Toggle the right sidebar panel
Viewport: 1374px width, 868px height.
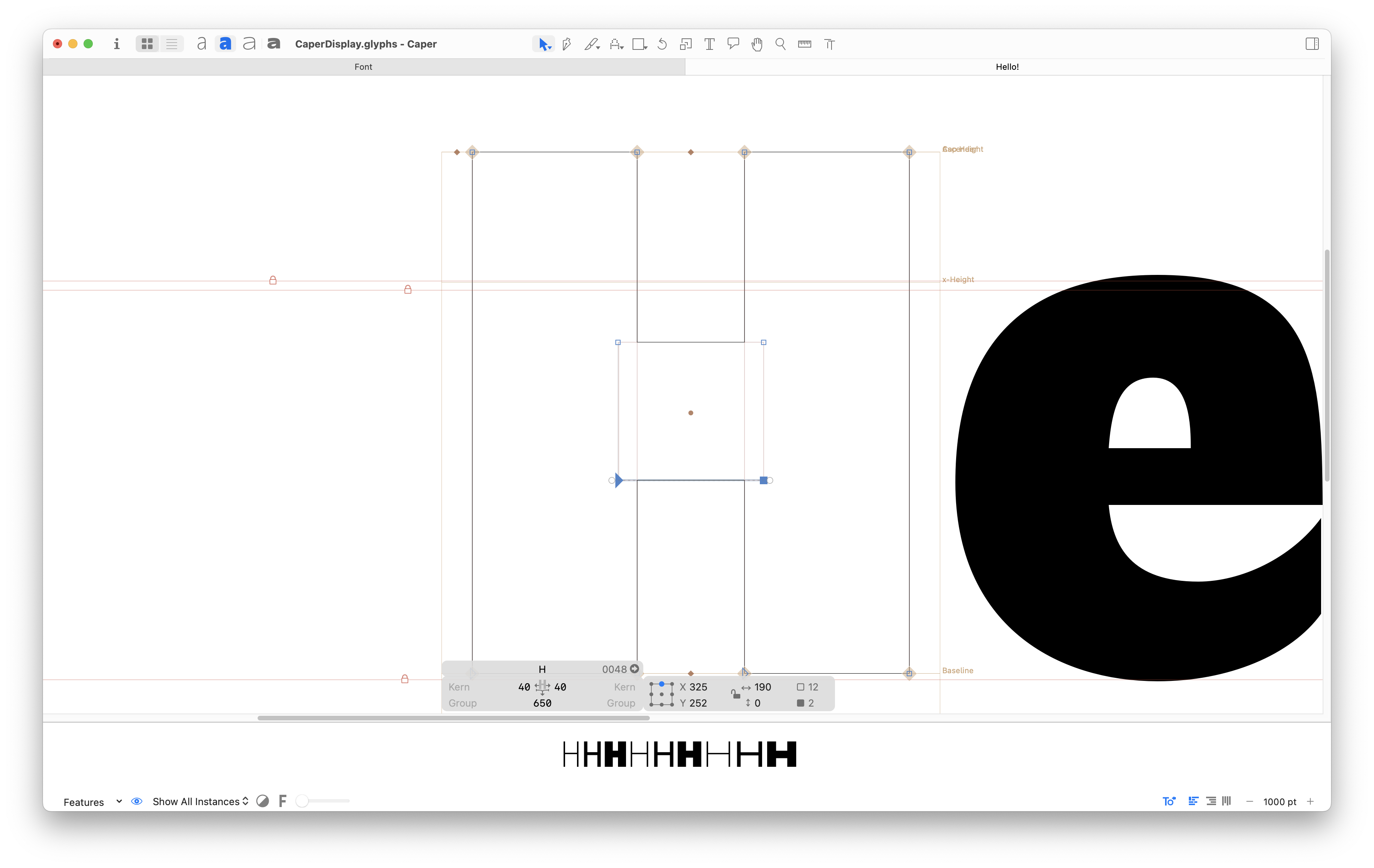coord(1312,44)
